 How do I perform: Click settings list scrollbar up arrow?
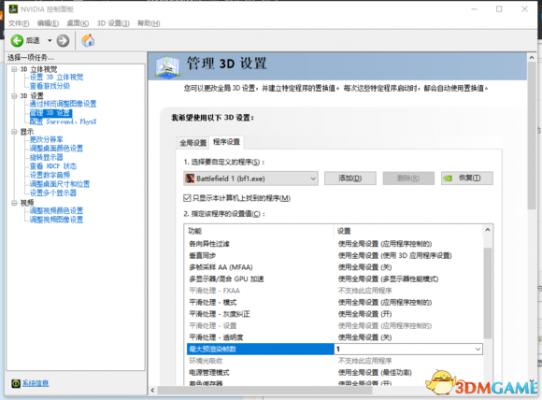point(487,230)
